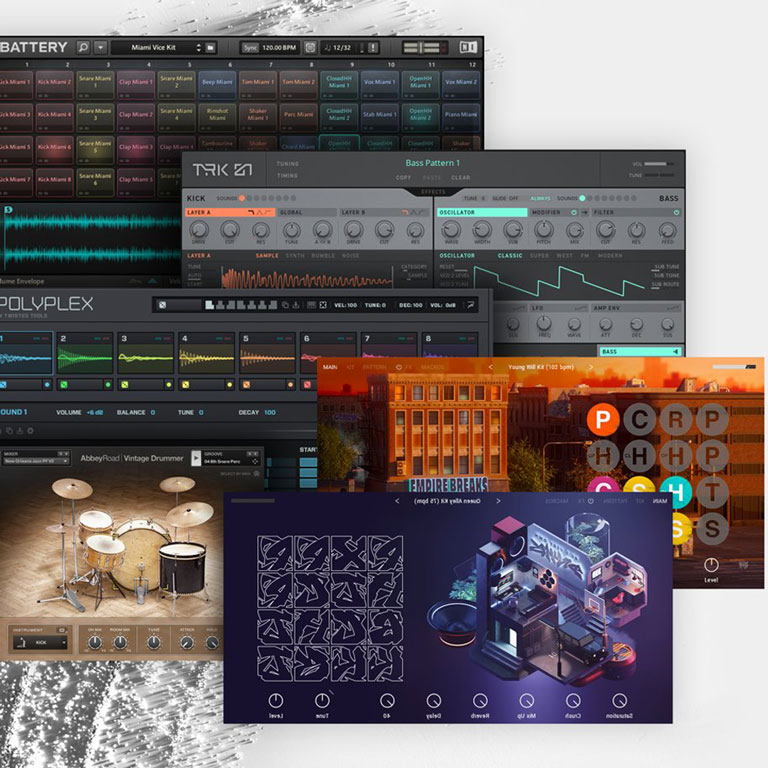Viewport: 768px width, 768px height.
Task: Expand the Battery dropdown arrow beside the search icon
Action: click(x=99, y=47)
